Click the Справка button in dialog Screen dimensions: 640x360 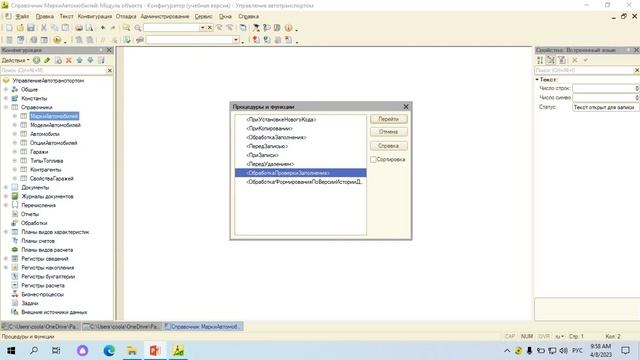389,146
